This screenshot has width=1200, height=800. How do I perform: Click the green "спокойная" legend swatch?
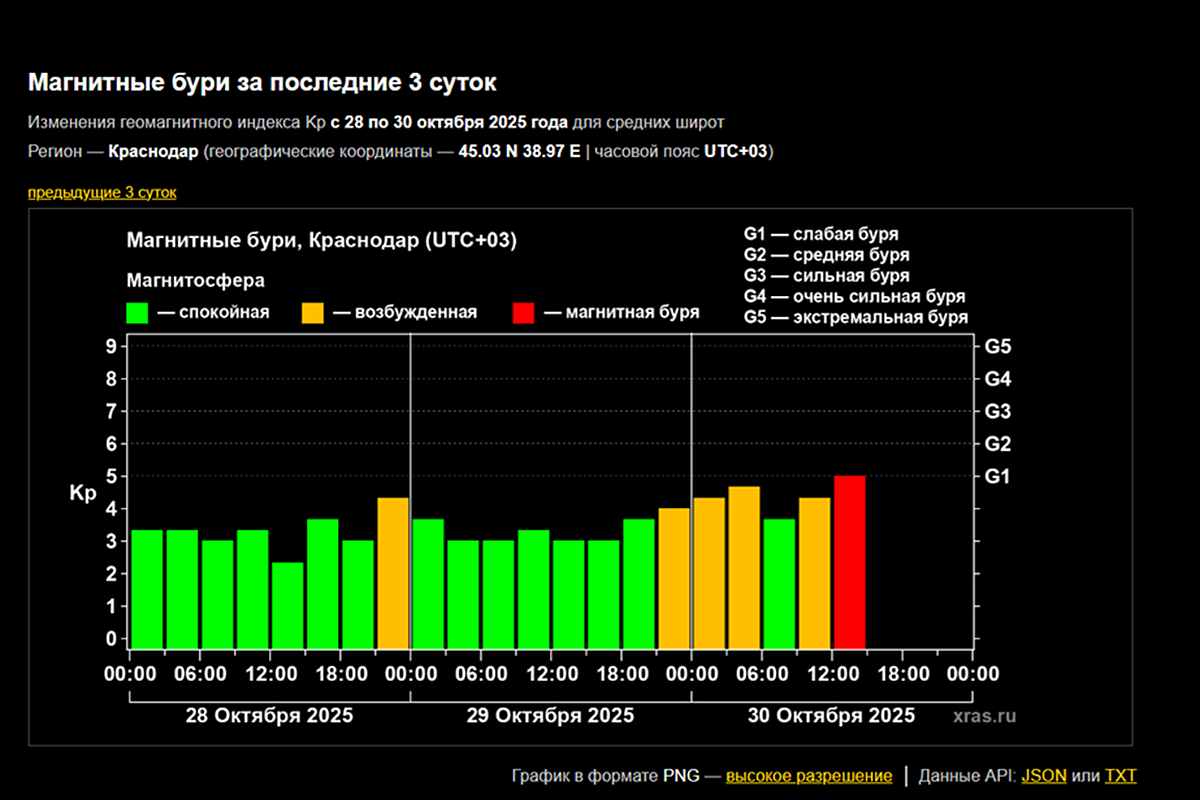pyautogui.click(x=138, y=313)
